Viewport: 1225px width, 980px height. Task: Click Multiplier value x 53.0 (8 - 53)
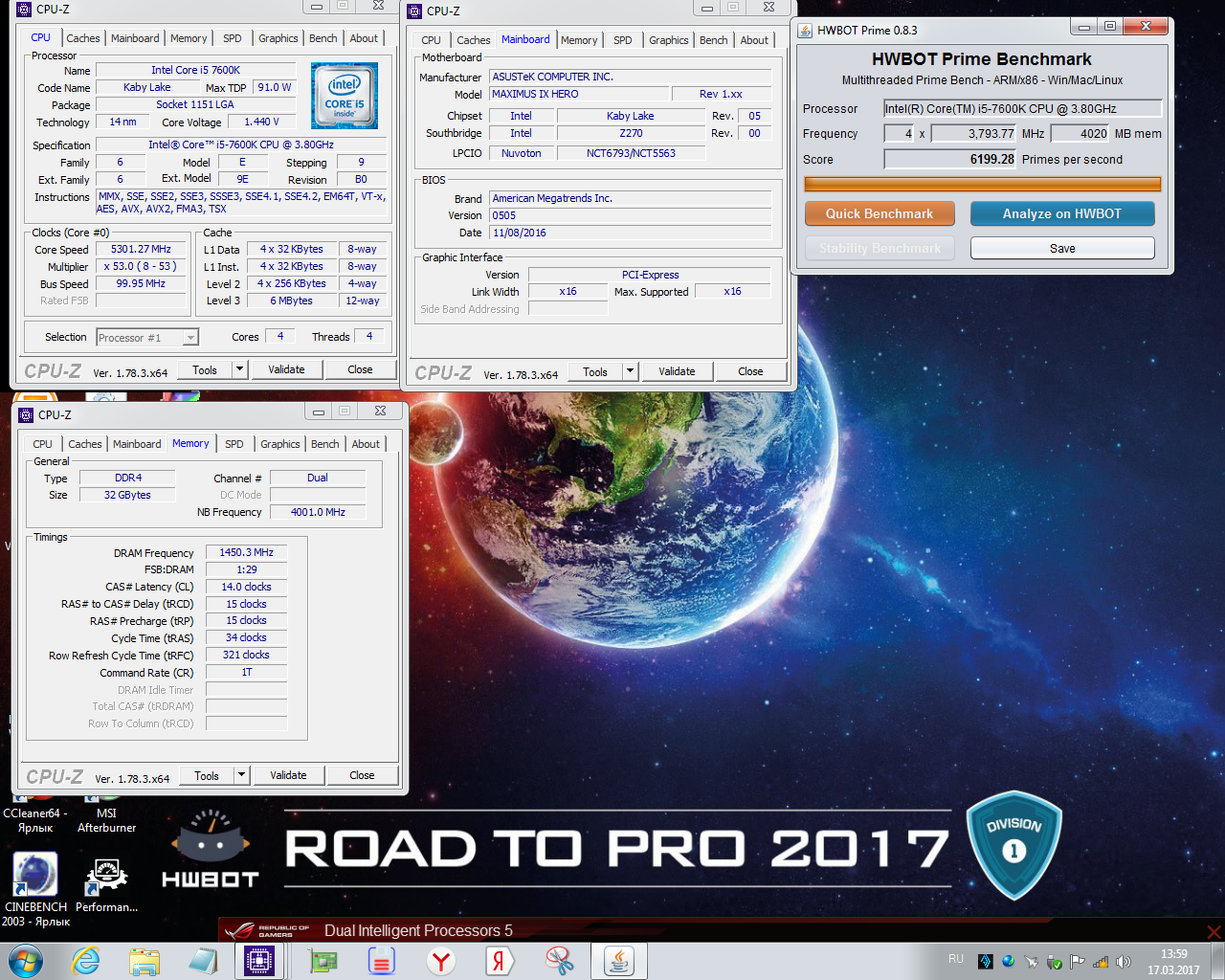pos(141,266)
